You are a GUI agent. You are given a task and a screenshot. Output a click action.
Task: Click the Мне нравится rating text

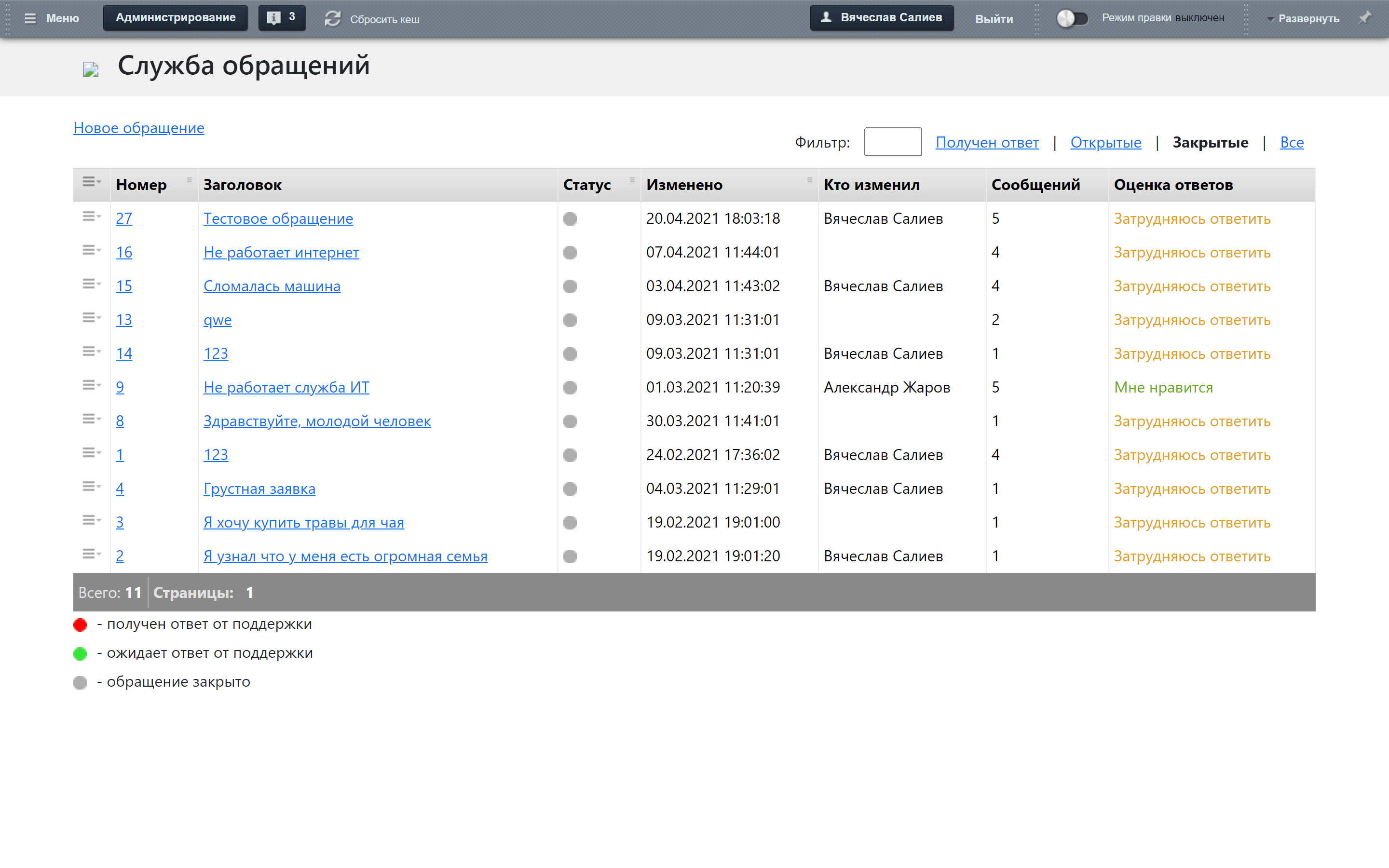coord(1163,388)
